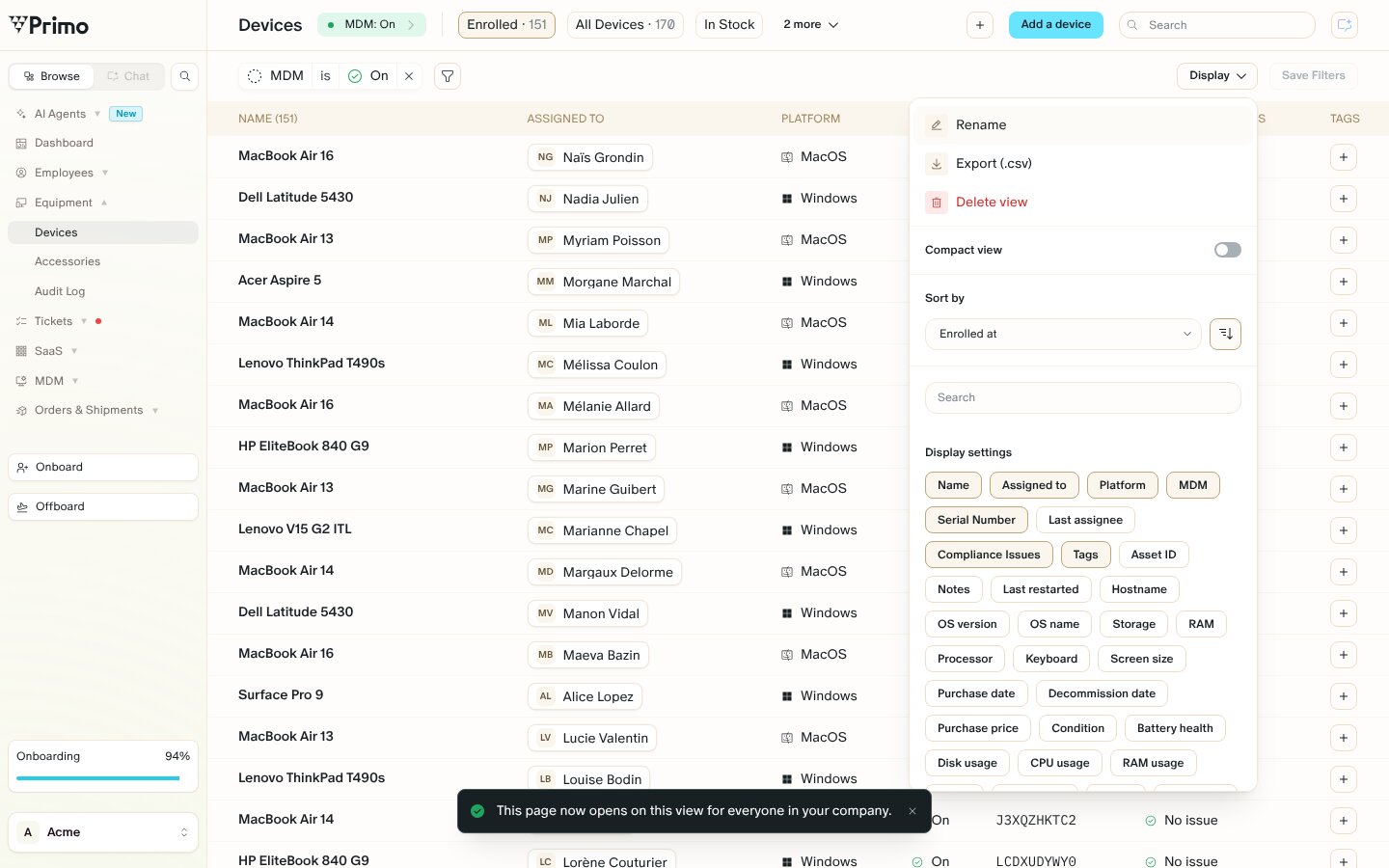Click the plus icon beside Add a device
The height and width of the screenshot is (868, 1389).
[x=980, y=25]
